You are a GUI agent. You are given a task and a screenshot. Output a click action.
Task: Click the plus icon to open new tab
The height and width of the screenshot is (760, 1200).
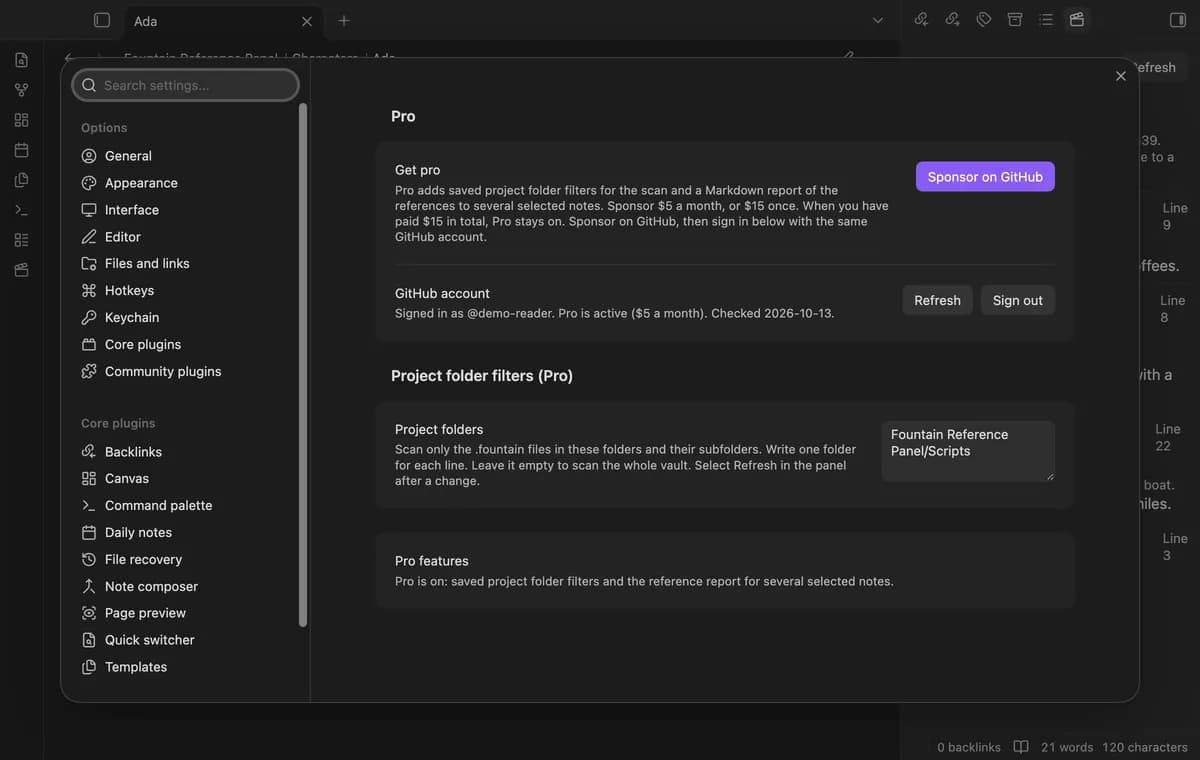[344, 20]
